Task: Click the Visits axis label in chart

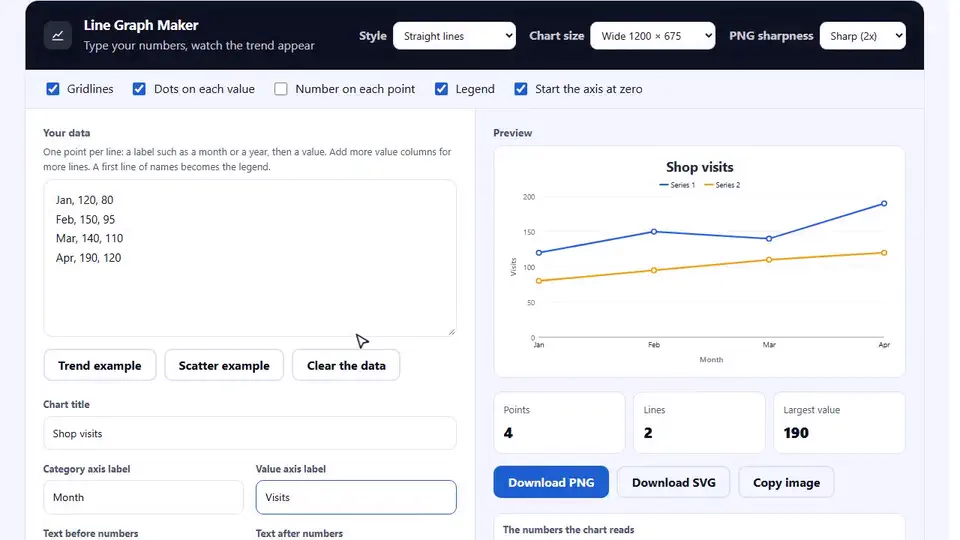Action: click(513, 267)
